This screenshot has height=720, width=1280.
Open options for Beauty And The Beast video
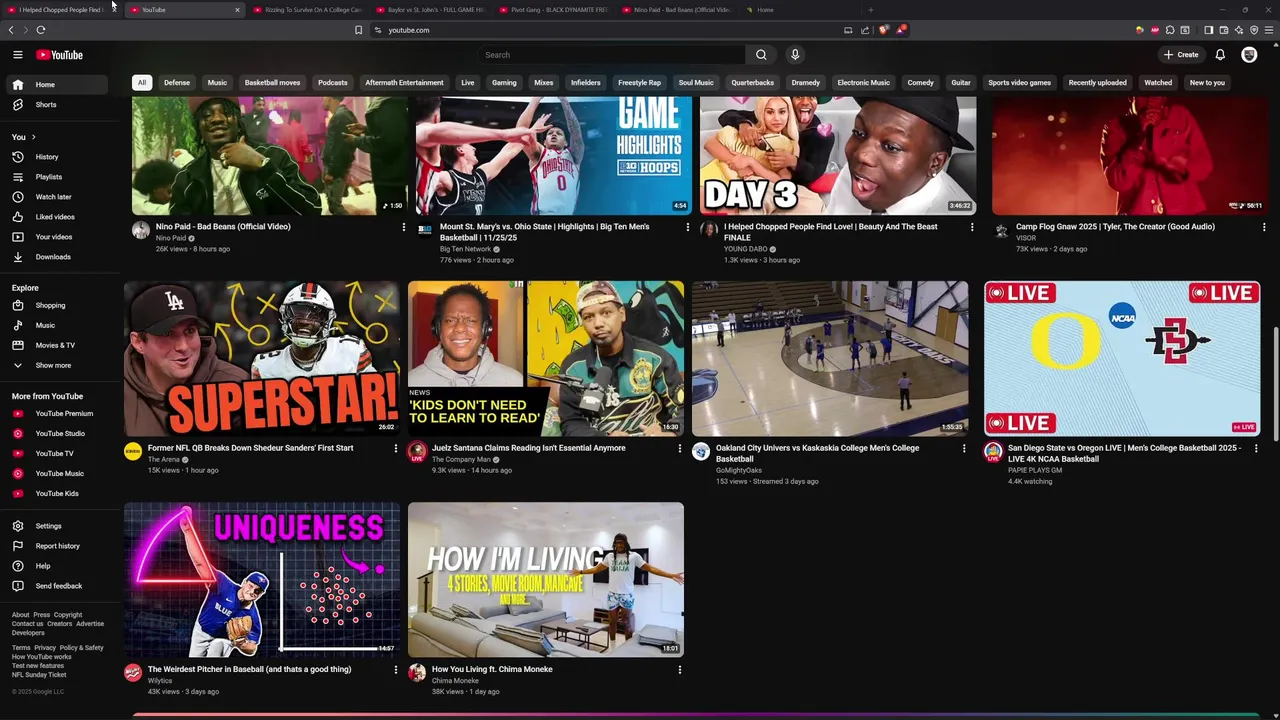[971, 227]
